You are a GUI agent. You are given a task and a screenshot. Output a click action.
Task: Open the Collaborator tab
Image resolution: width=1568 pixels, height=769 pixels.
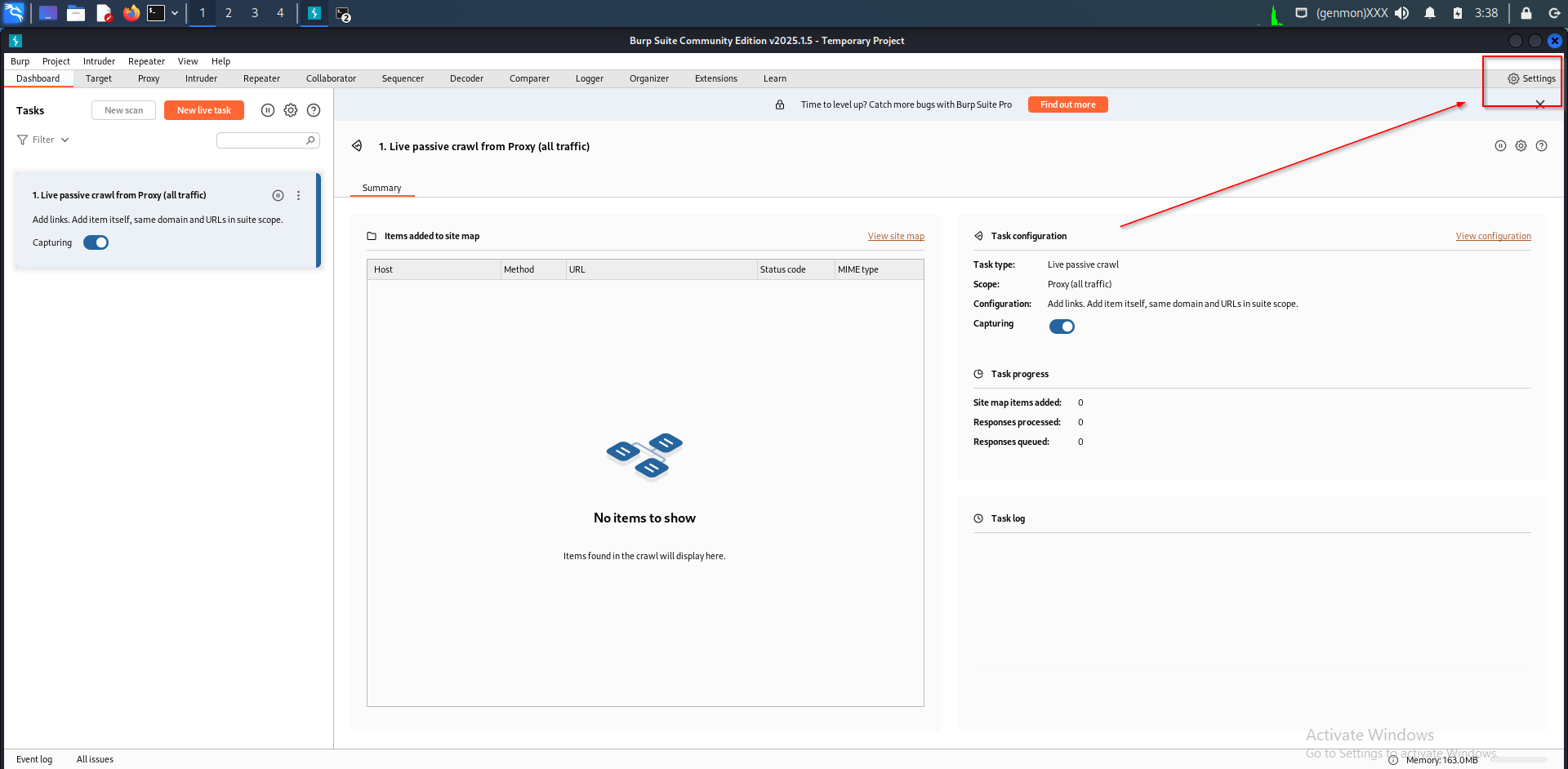[331, 78]
